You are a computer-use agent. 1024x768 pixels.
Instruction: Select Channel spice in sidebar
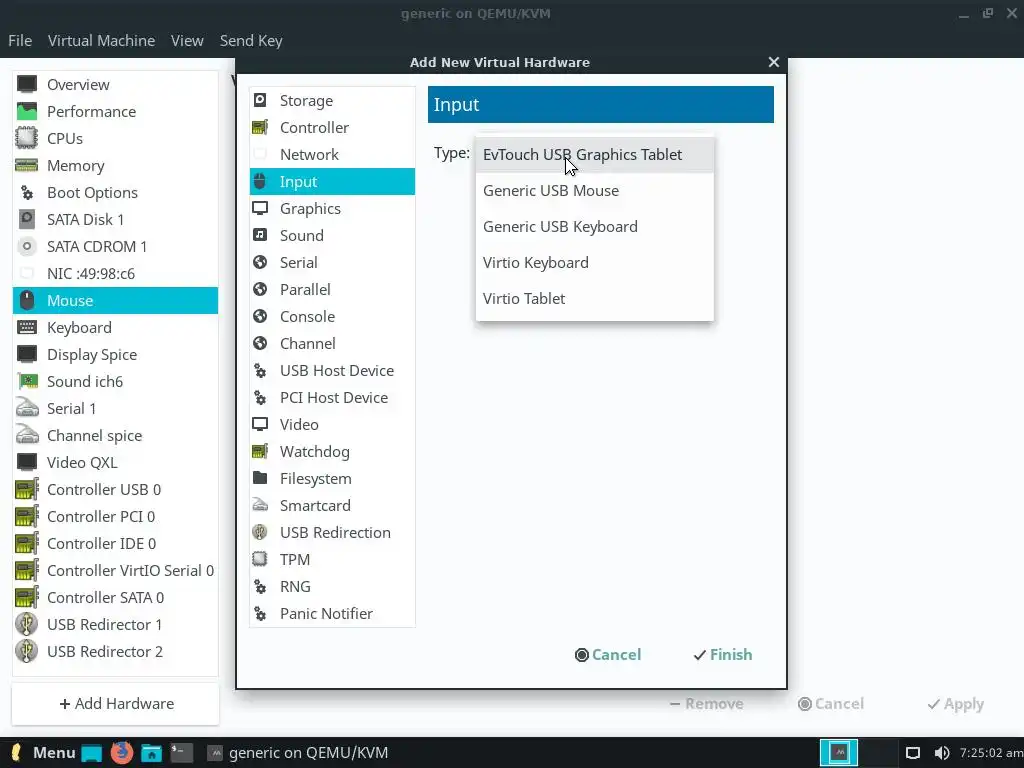[116, 436]
